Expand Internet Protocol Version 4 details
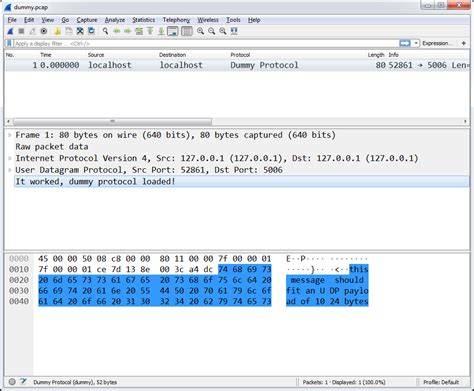The height and width of the screenshot is (391, 474). [10, 158]
